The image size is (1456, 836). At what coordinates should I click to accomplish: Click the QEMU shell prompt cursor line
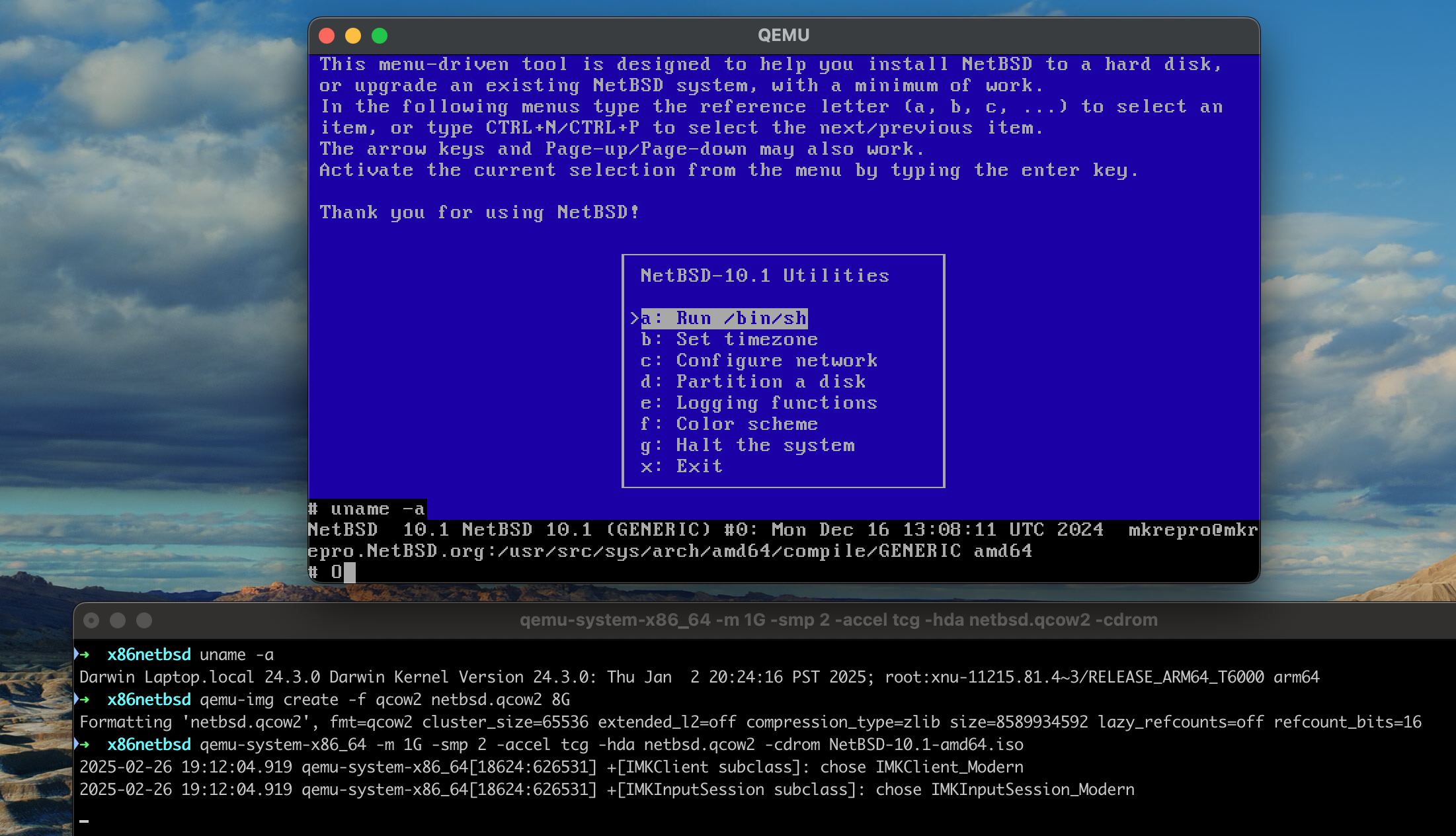(332, 572)
